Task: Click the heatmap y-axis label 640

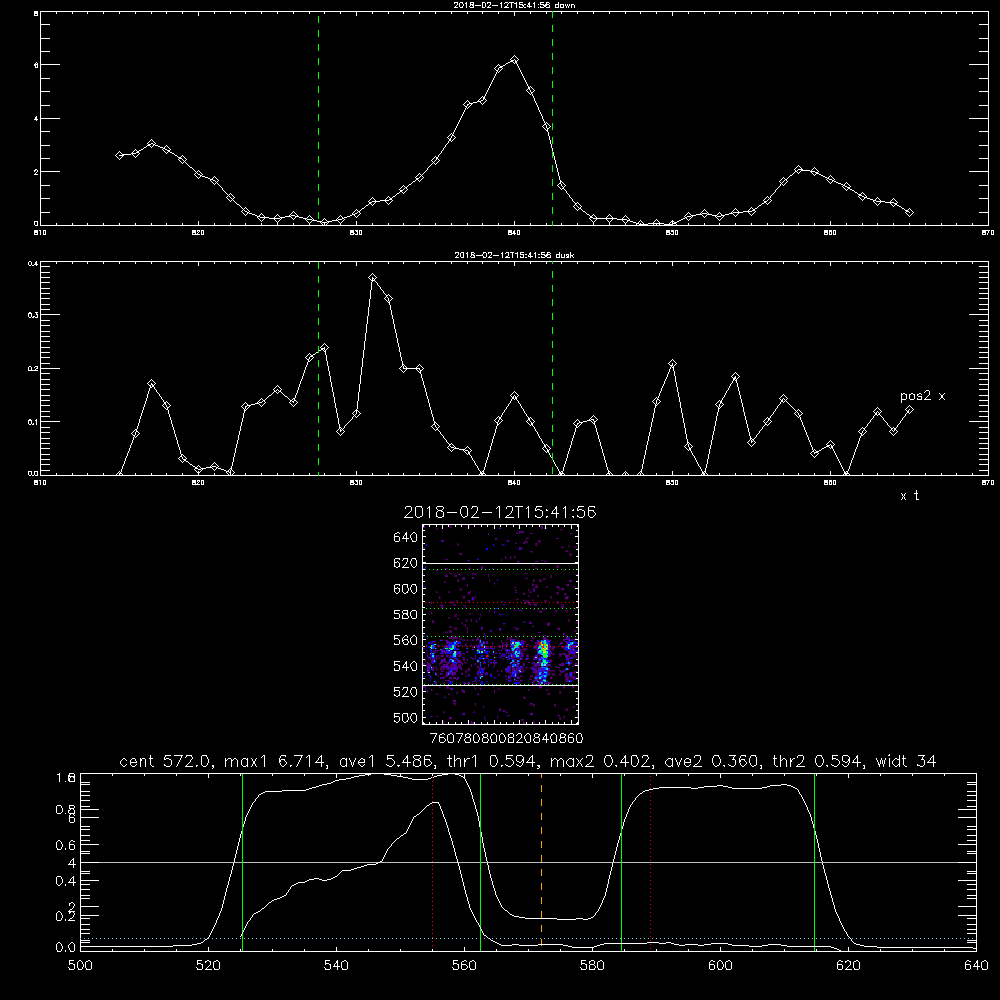Action: [406, 537]
